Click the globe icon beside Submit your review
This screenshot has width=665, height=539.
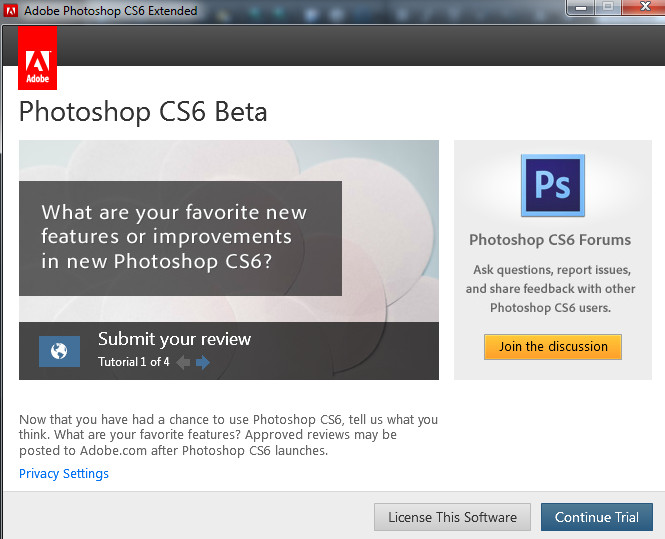click(59, 351)
